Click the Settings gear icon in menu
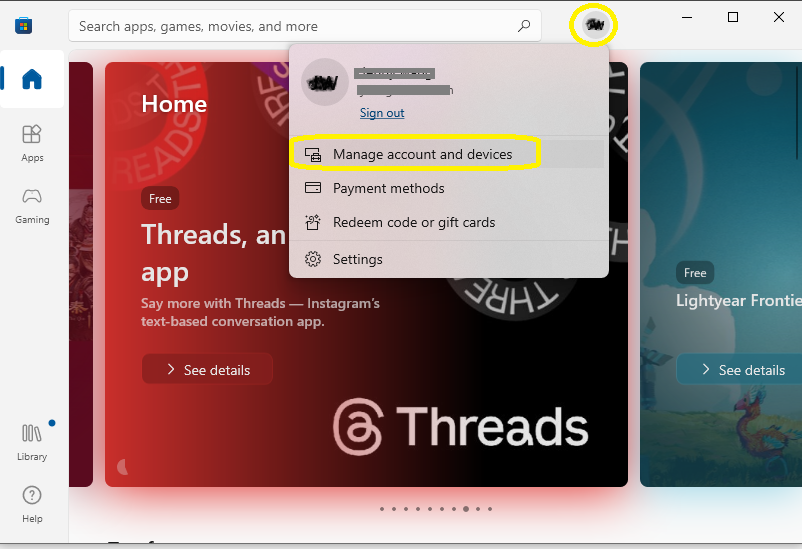Screen dimensions: 802x549 click(313, 259)
